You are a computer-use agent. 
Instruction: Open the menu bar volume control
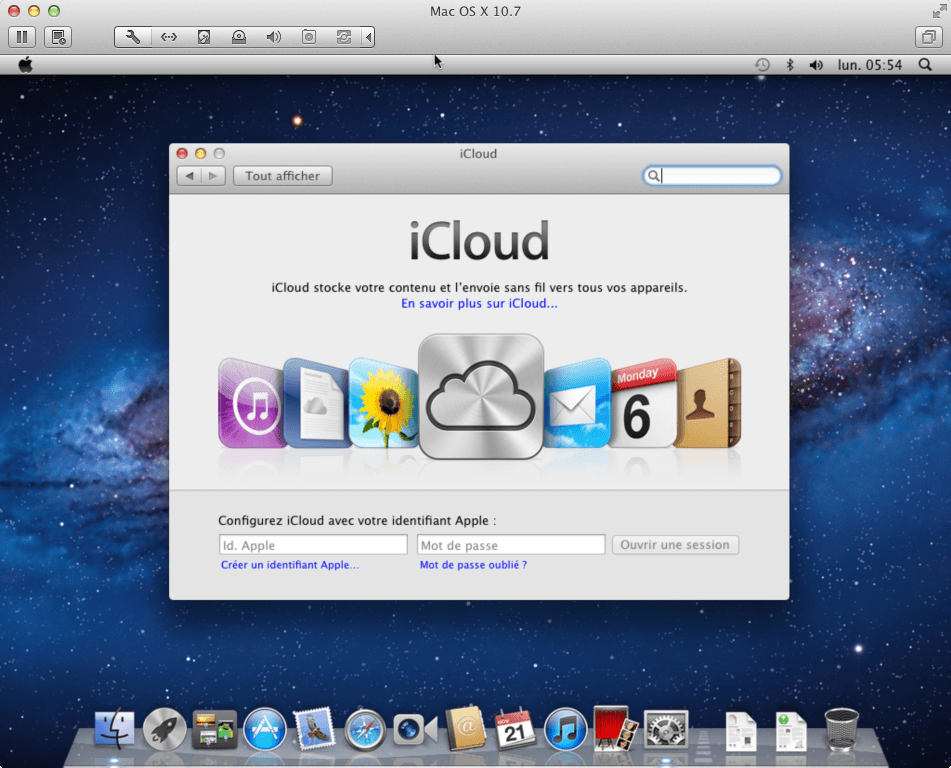[816, 65]
